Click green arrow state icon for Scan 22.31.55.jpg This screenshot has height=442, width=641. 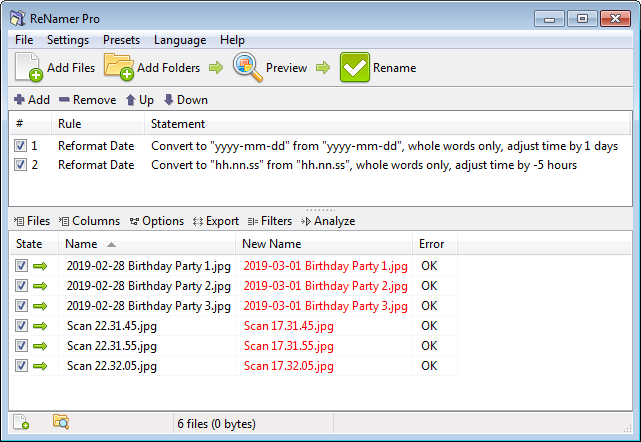(40, 346)
